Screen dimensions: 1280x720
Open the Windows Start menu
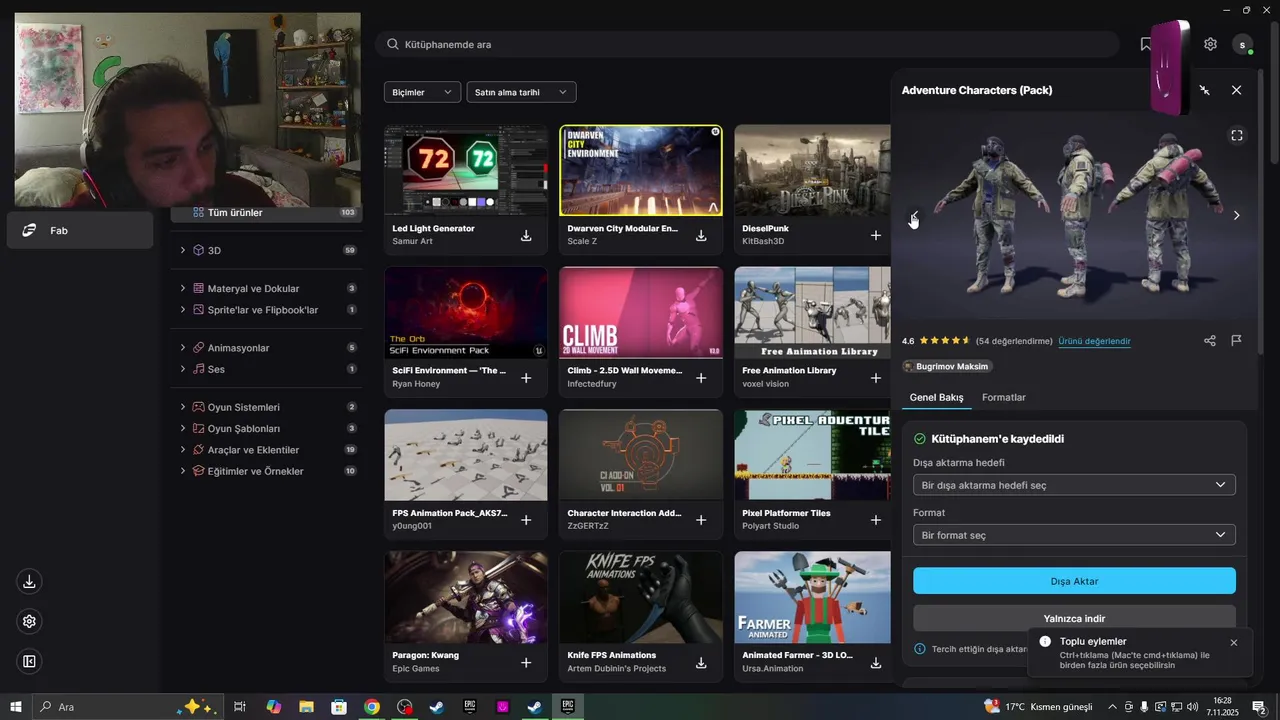tap(15, 706)
